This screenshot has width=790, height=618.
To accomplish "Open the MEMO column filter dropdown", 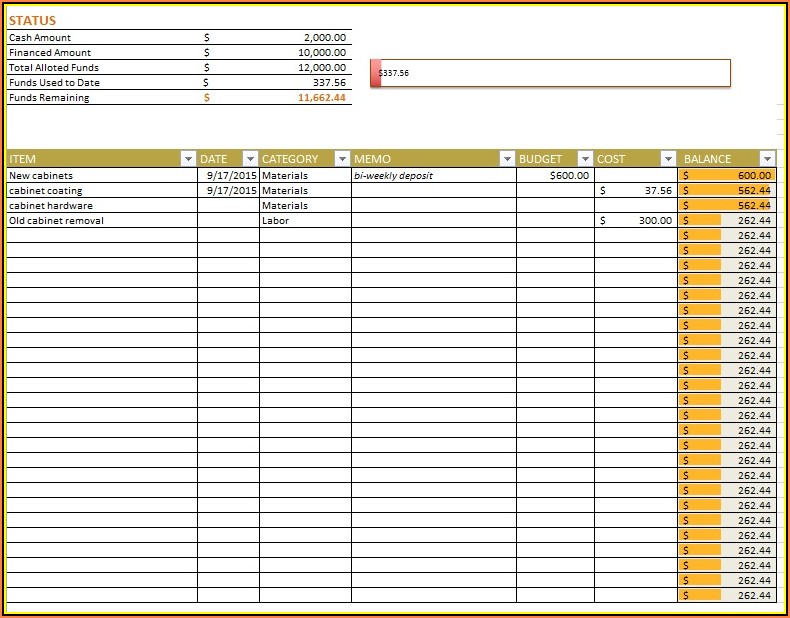I will coord(507,159).
